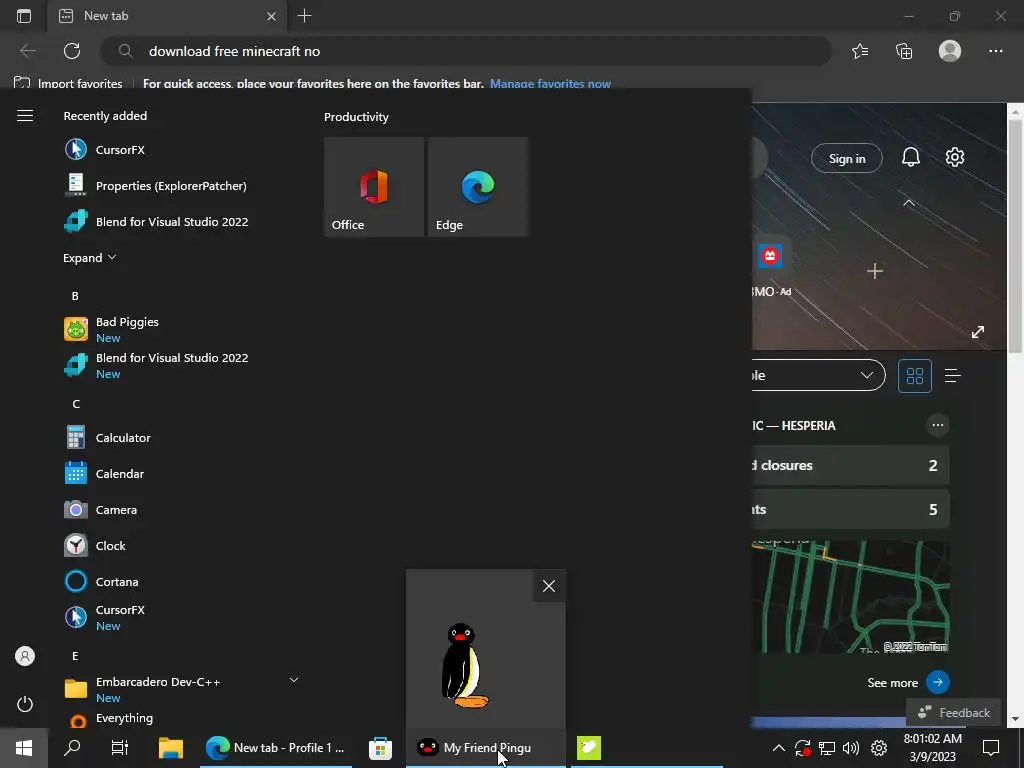The height and width of the screenshot is (768, 1024).
Task: Switch to Edge New tab taskbar button
Action: pos(276,748)
